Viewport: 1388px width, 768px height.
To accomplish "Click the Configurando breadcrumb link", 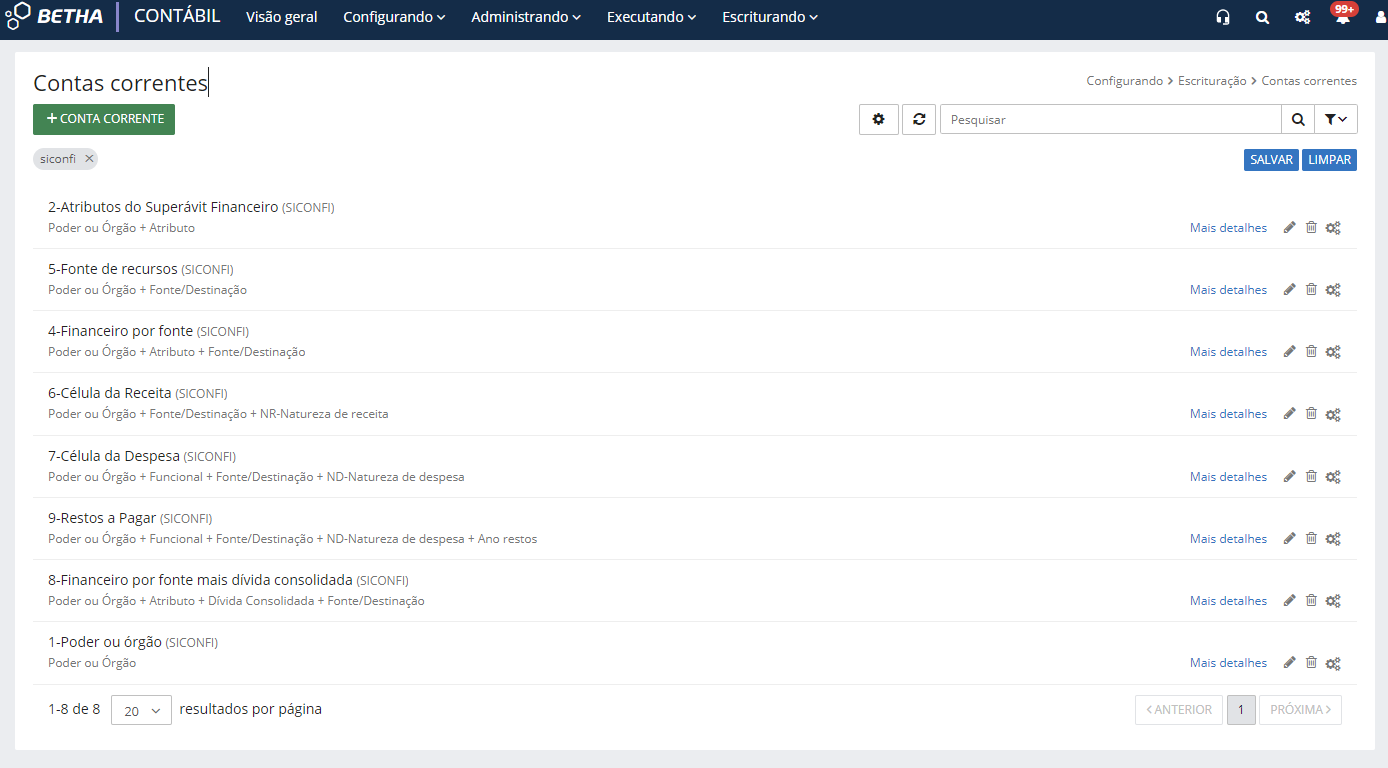I will click(x=1125, y=81).
